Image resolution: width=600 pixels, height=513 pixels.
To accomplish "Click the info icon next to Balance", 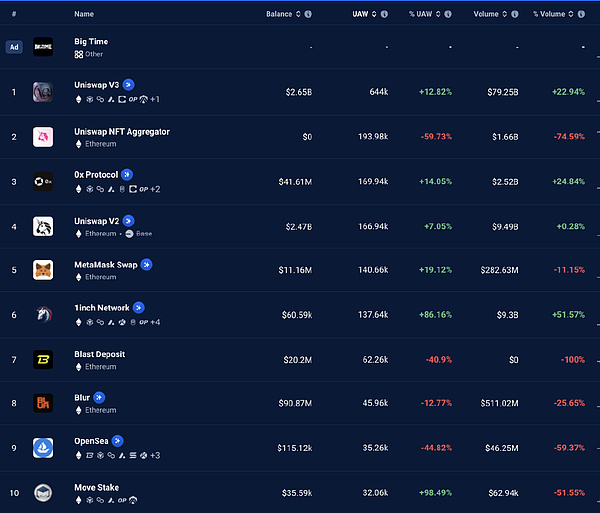I will point(307,14).
